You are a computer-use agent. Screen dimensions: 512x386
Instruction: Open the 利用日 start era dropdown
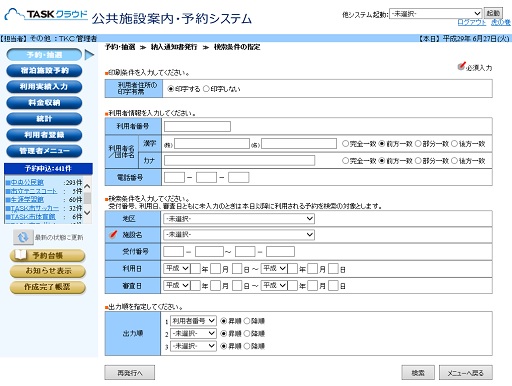pyautogui.click(x=177, y=268)
